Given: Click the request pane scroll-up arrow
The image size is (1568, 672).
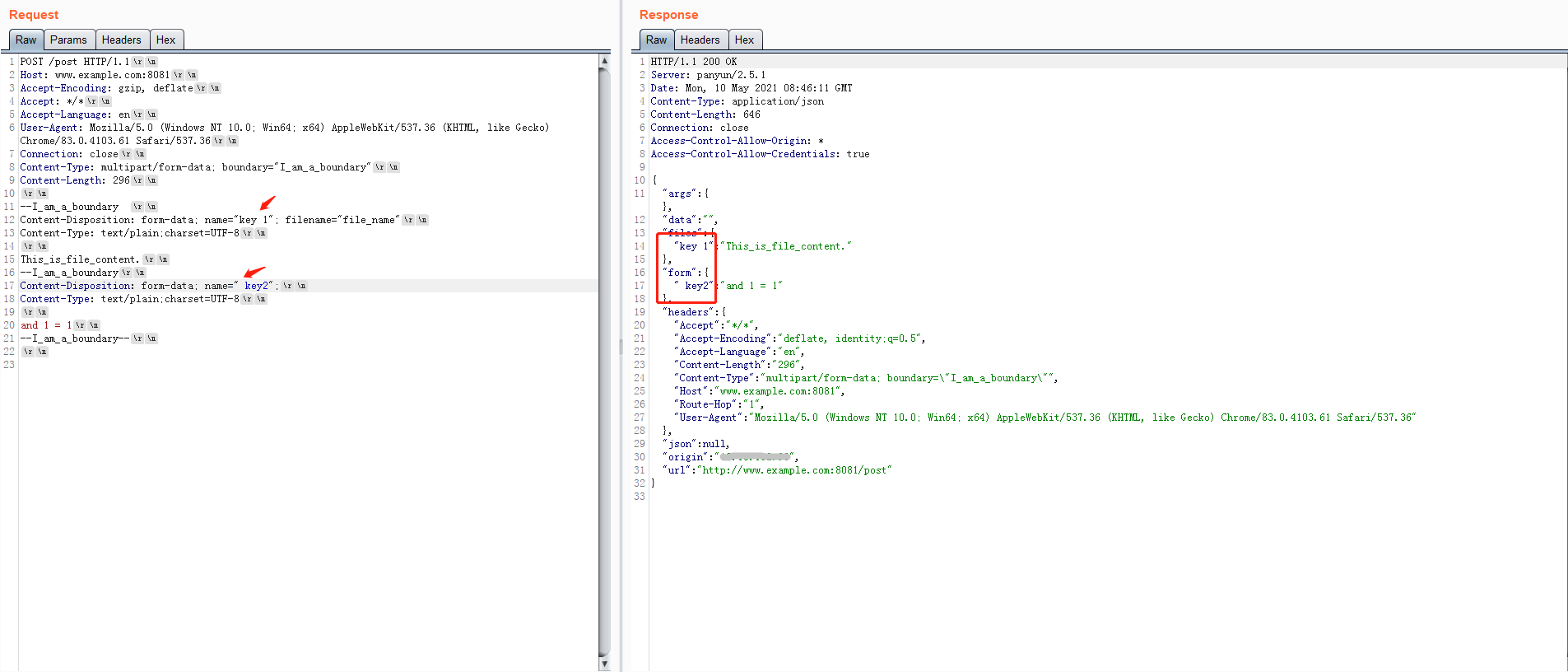Looking at the screenshot, I should tap(604, 61).
